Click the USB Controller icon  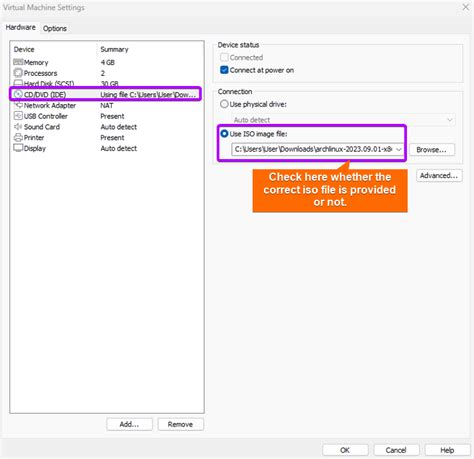(x=18, y=116)
